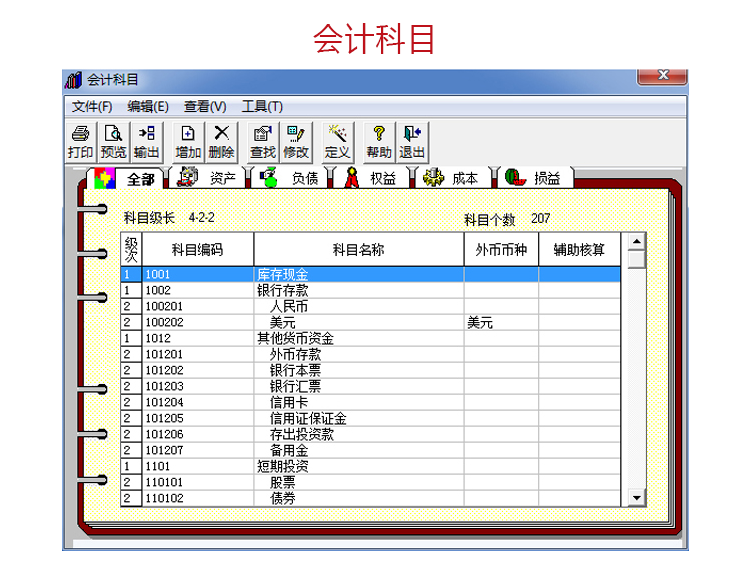Click the 删除 (Delete) toolbar icon

coord(221,142)
